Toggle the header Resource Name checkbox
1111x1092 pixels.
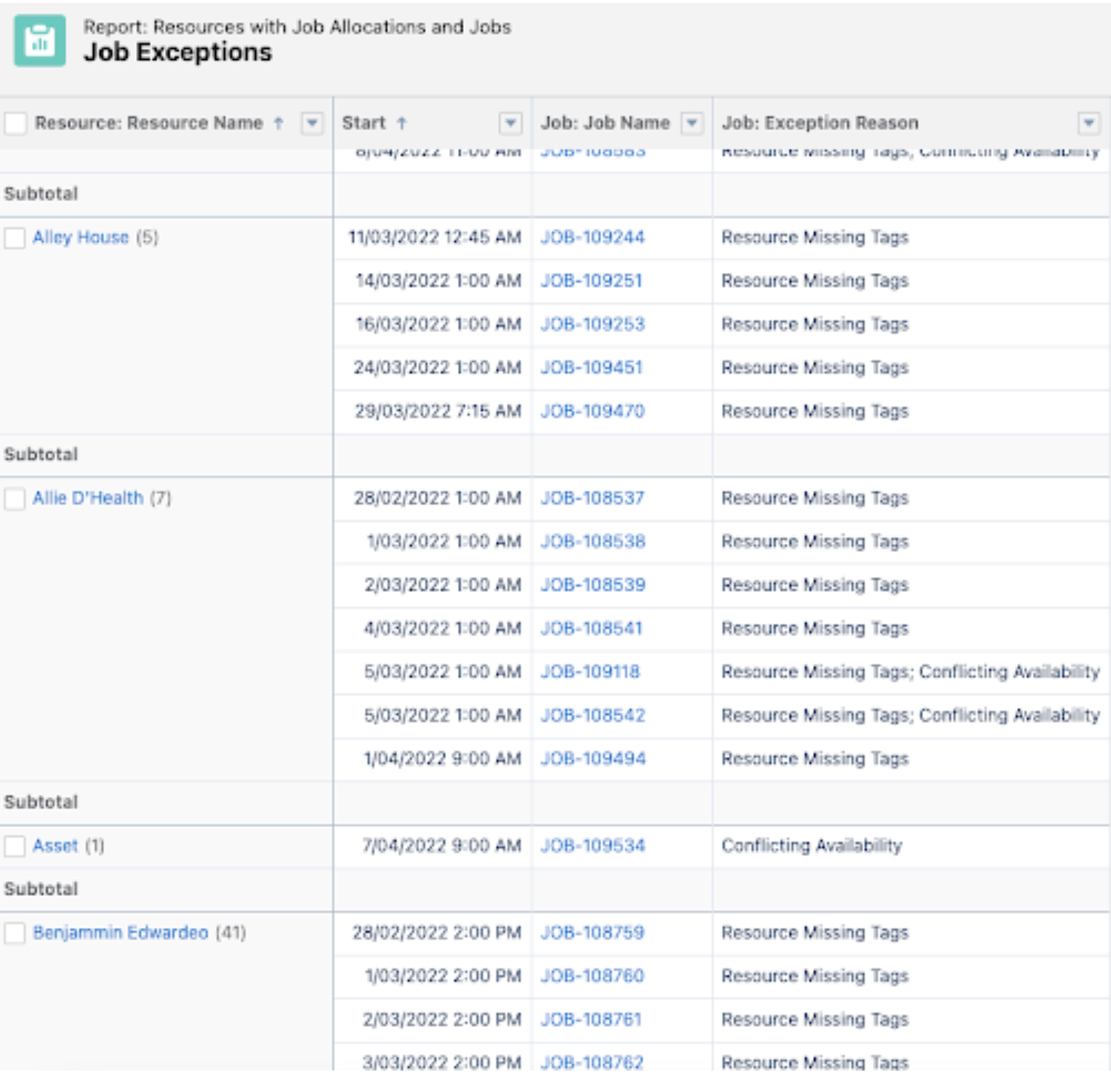(16, 123)
